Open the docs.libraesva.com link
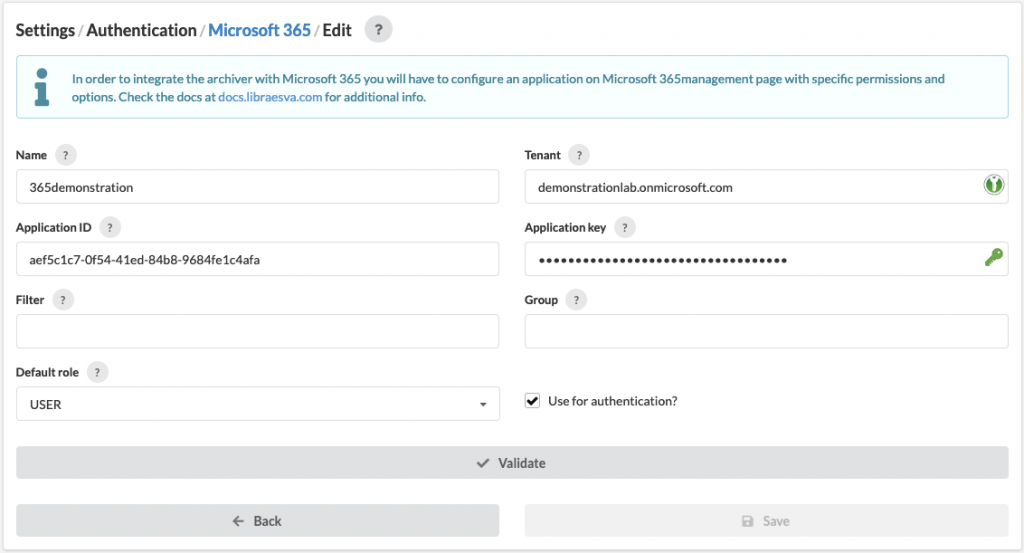1024x553 pixels. 270,97
